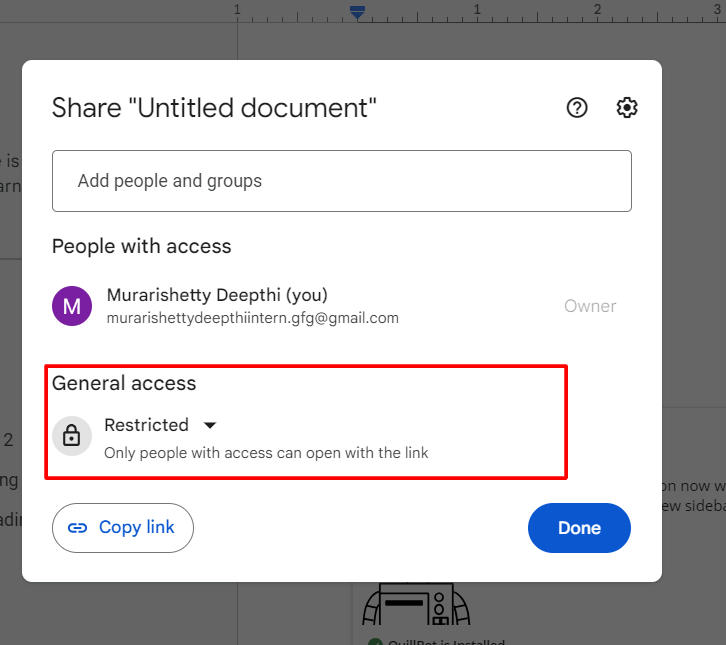726x645 pixels.
Task: Open the help question mark icon
Action: pyautogui.click(x=577, y=108)
